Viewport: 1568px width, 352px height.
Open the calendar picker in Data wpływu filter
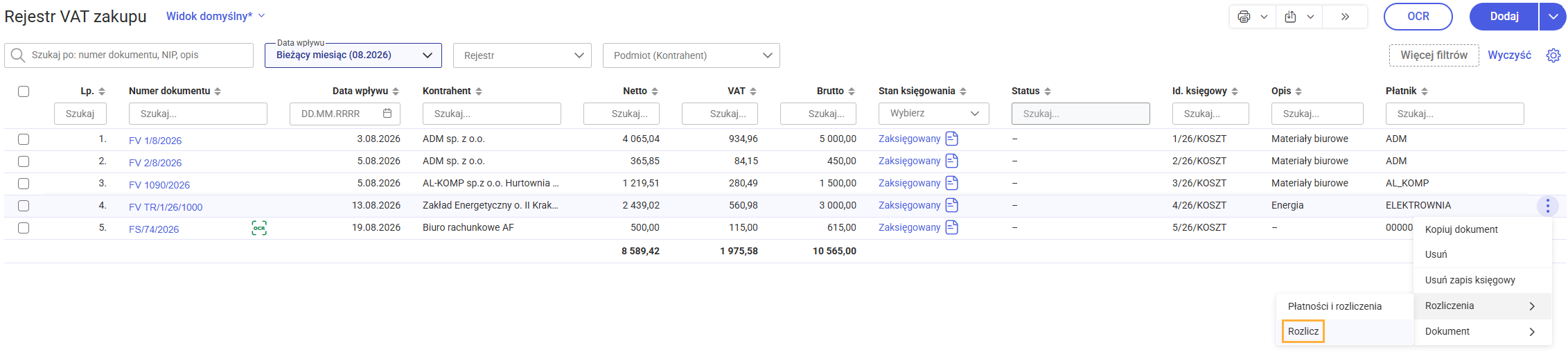387,113
